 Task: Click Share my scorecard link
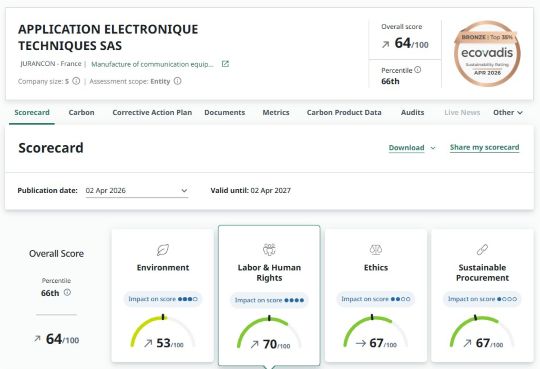point(484,147)
